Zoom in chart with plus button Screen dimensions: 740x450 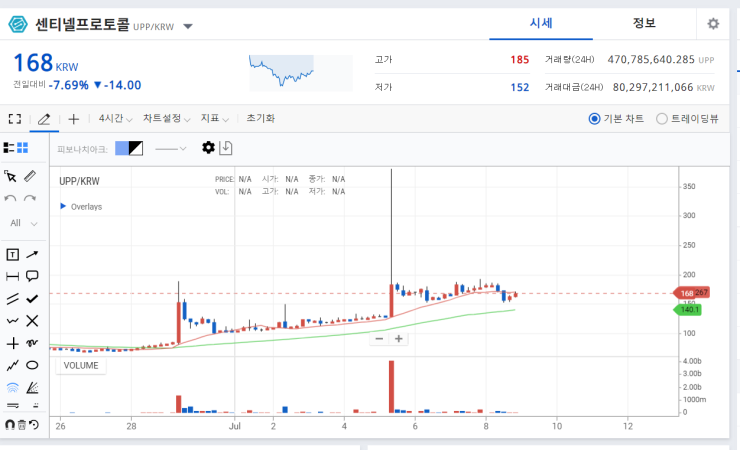tap(399, 339)
